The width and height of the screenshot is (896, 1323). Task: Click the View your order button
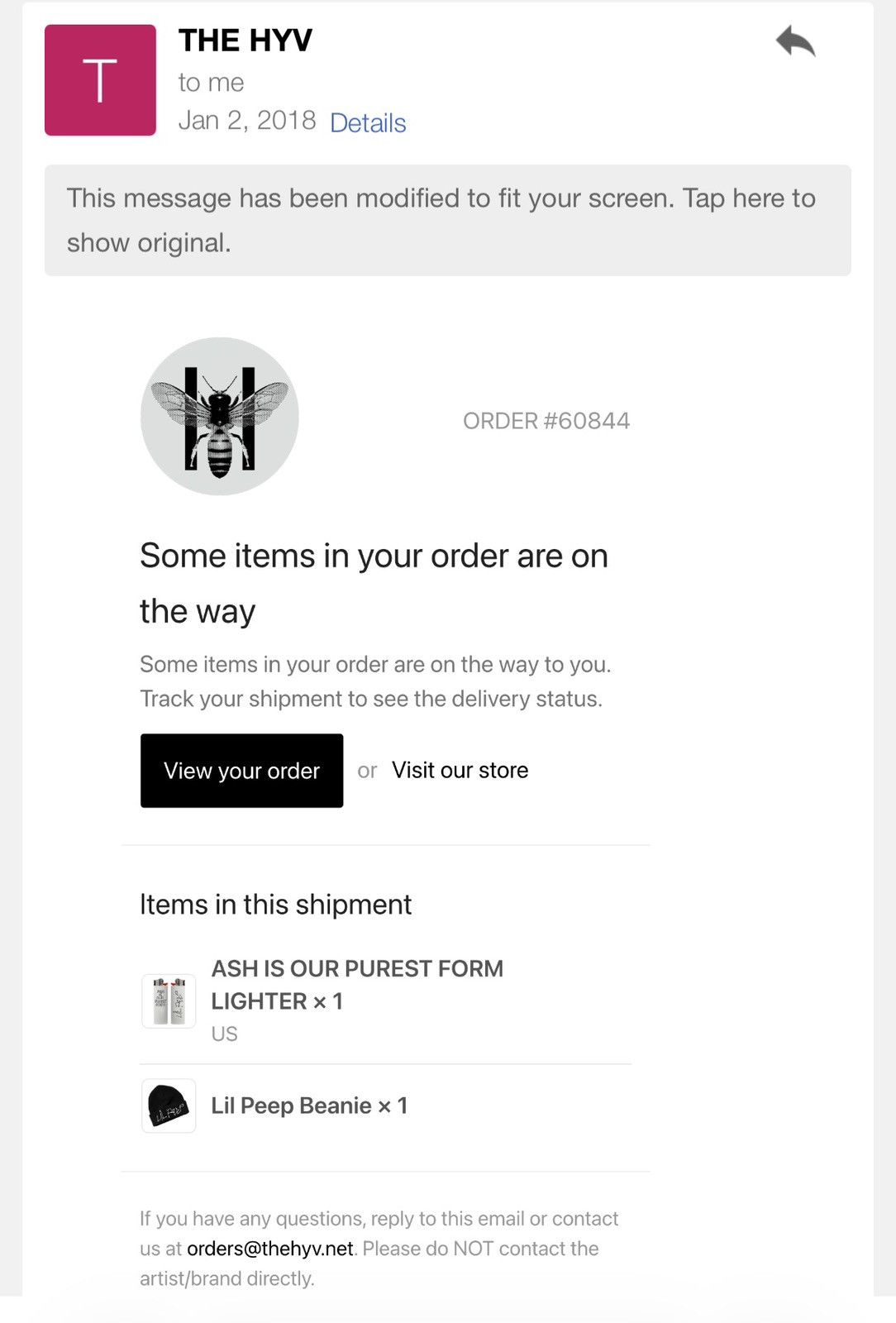[241, 771]
